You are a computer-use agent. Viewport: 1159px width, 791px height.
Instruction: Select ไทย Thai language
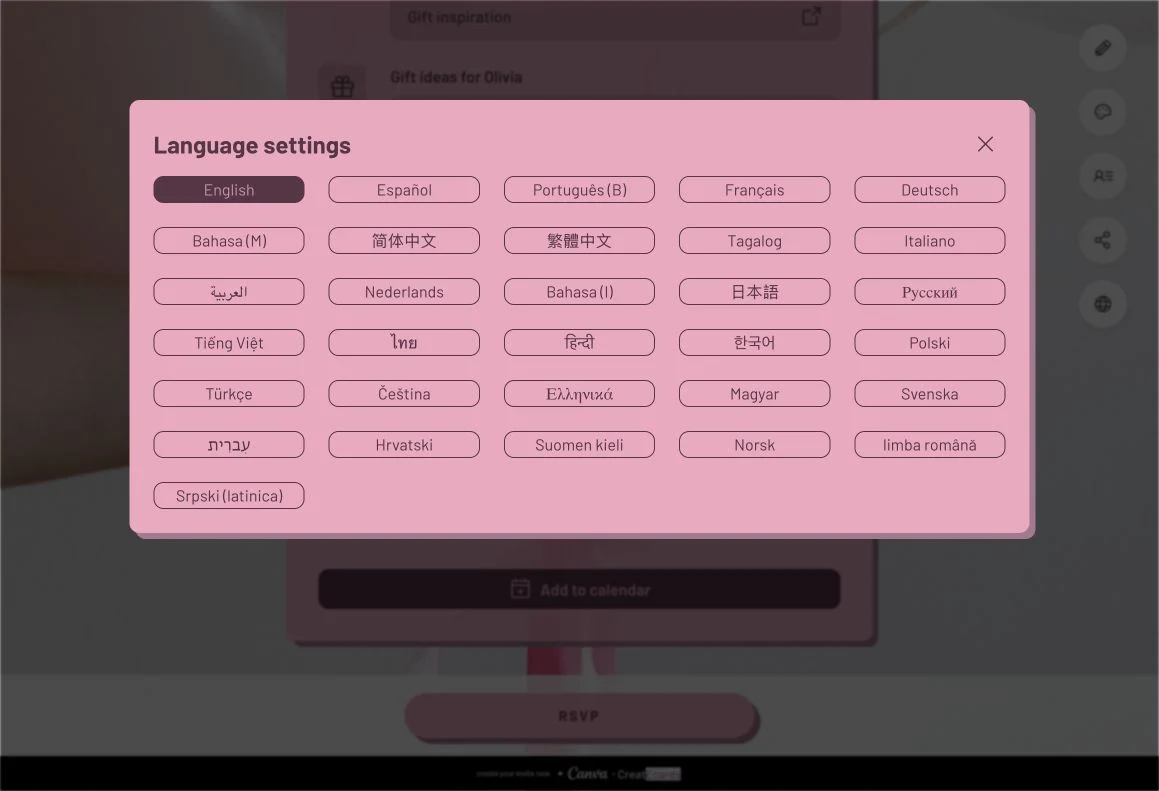coord(404,343)
